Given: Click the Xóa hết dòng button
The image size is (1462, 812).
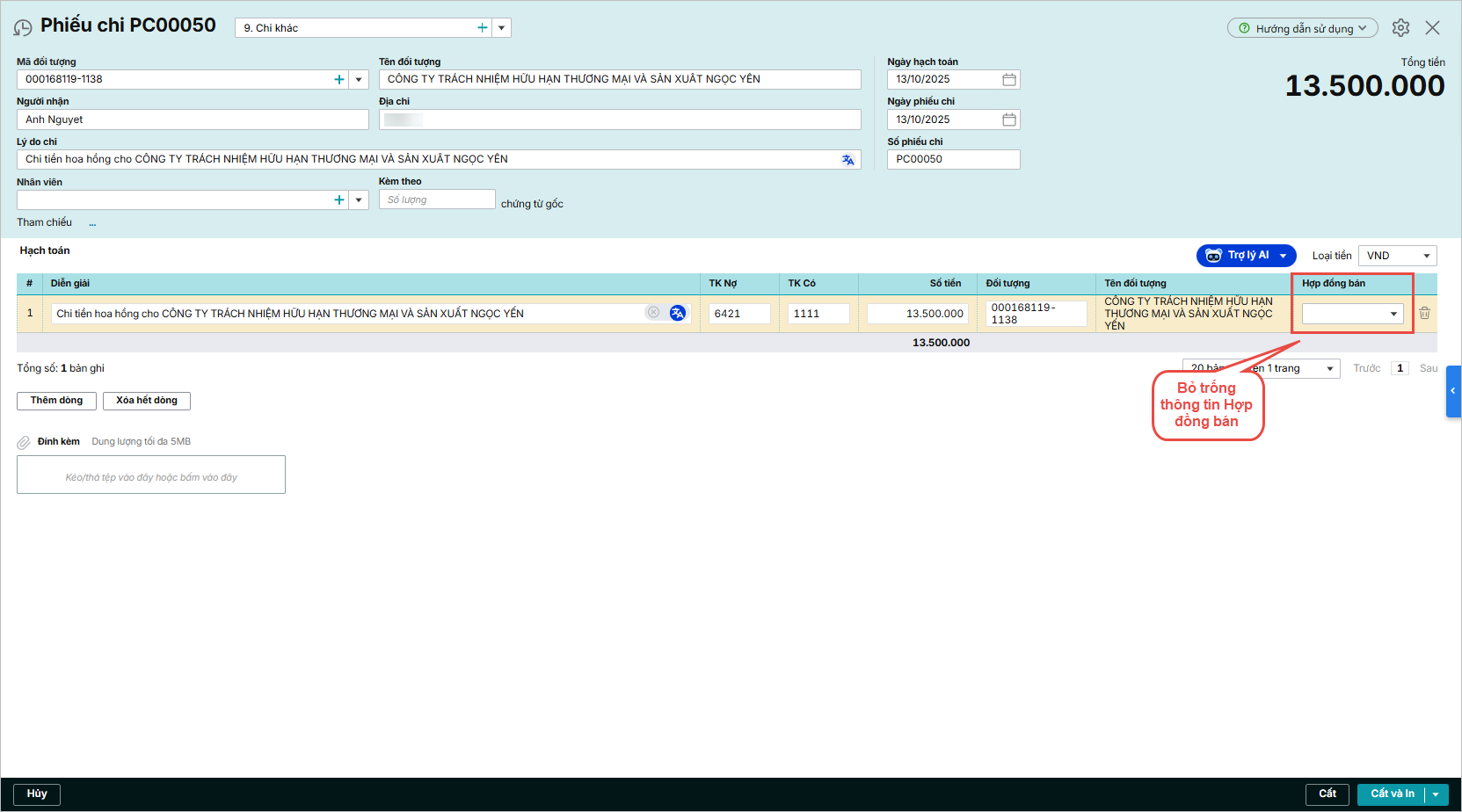Looking at the screenshot, I should pos(147,401).
